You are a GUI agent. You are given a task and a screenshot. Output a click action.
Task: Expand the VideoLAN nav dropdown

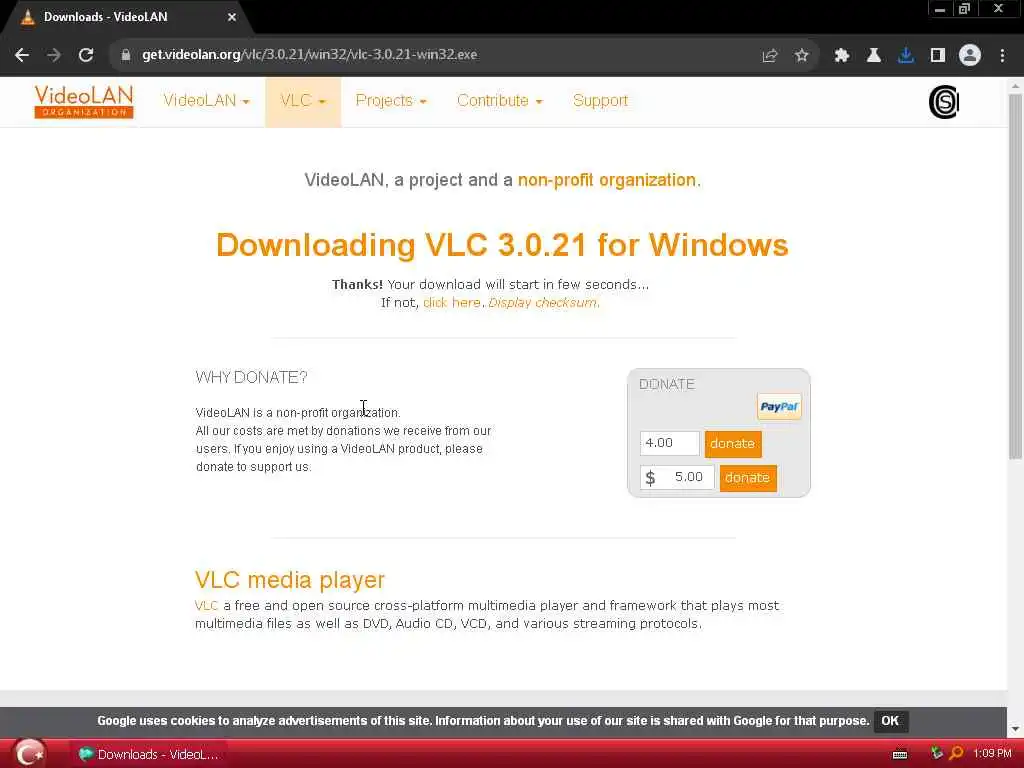click(x=206, y=101)
